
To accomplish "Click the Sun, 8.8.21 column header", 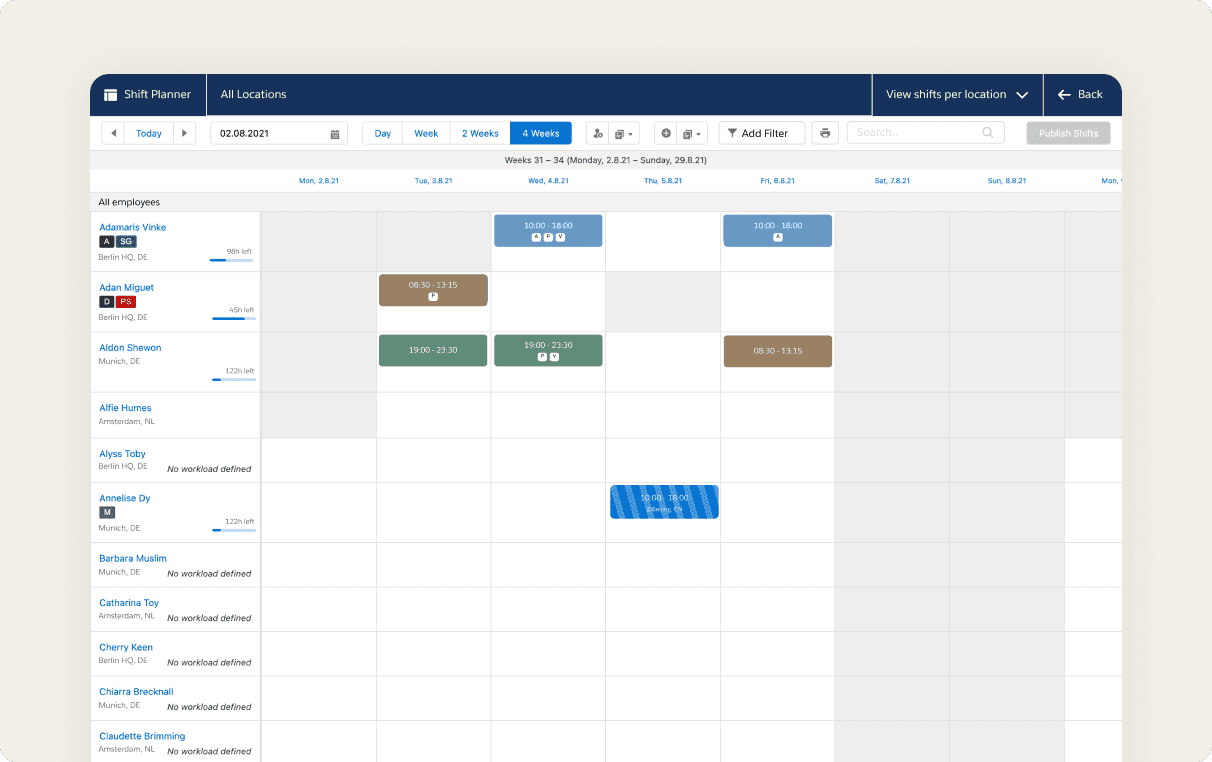I will 1007,181.
